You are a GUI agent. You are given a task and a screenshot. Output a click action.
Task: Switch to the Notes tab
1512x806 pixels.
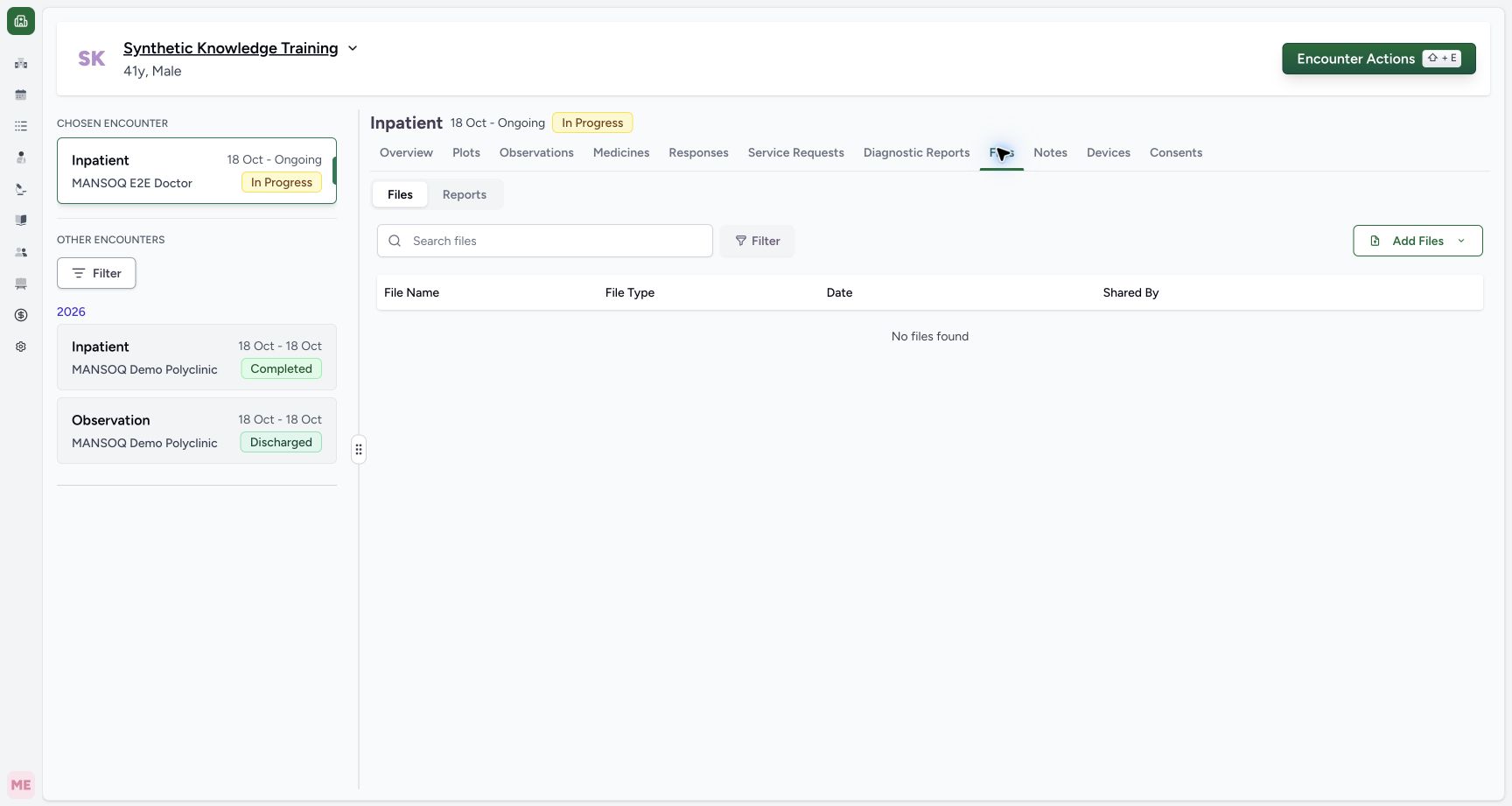(x=1050, y=152)
